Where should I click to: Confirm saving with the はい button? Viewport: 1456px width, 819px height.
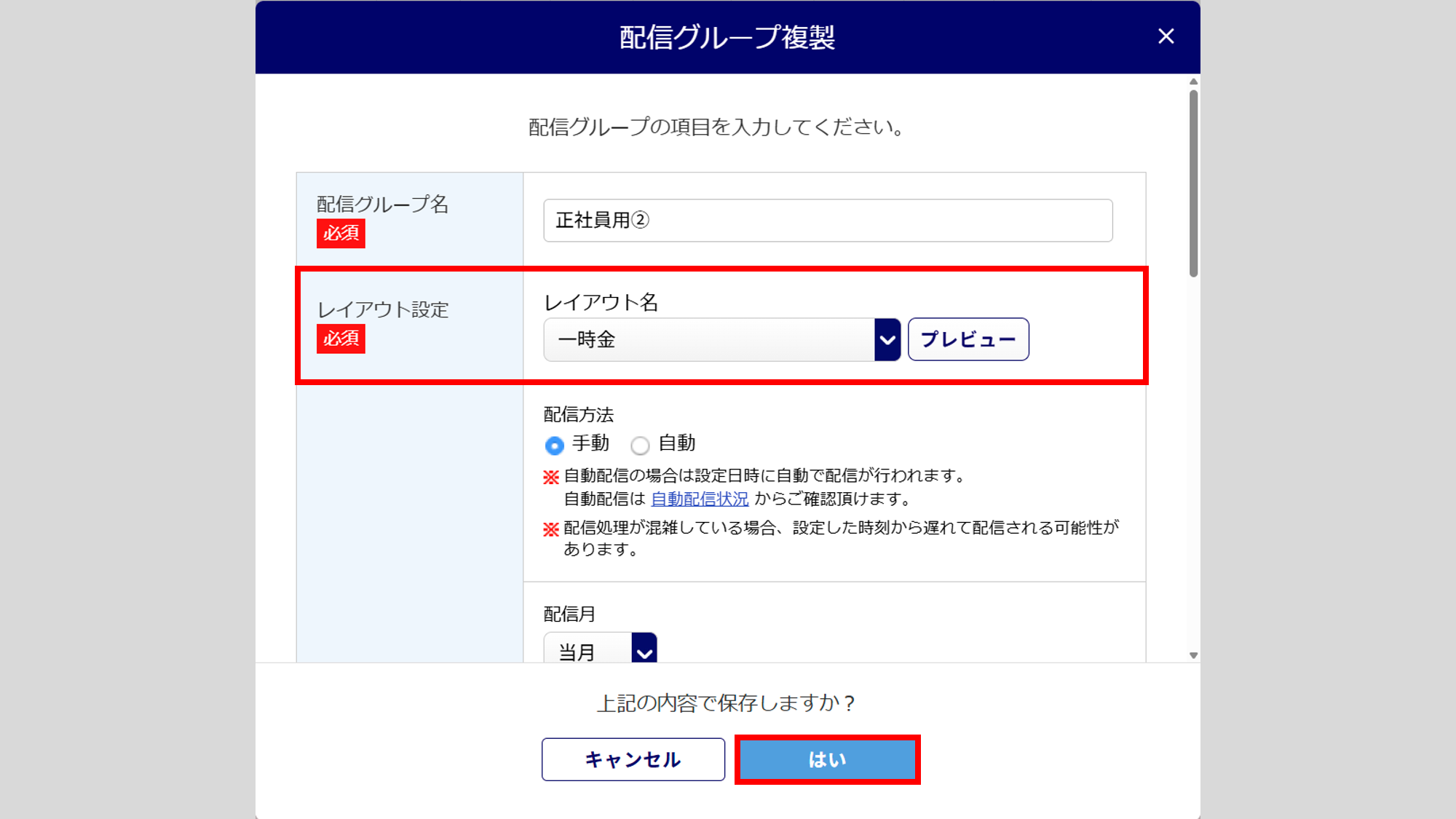coord(827,759)
